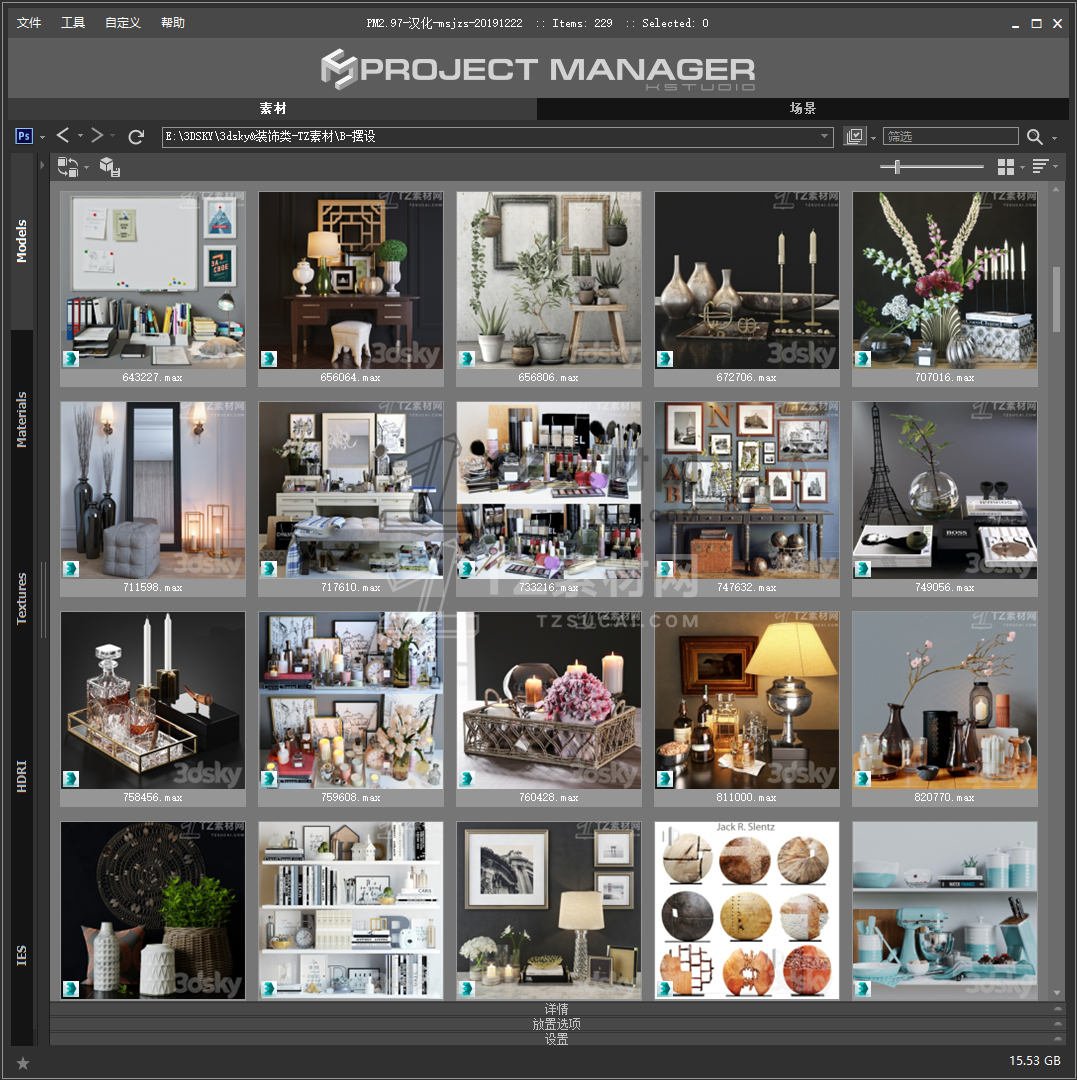Screen dimensions: 1077x1080
Task: Select the 717610.max thumbnail
Action: [351, 499]
